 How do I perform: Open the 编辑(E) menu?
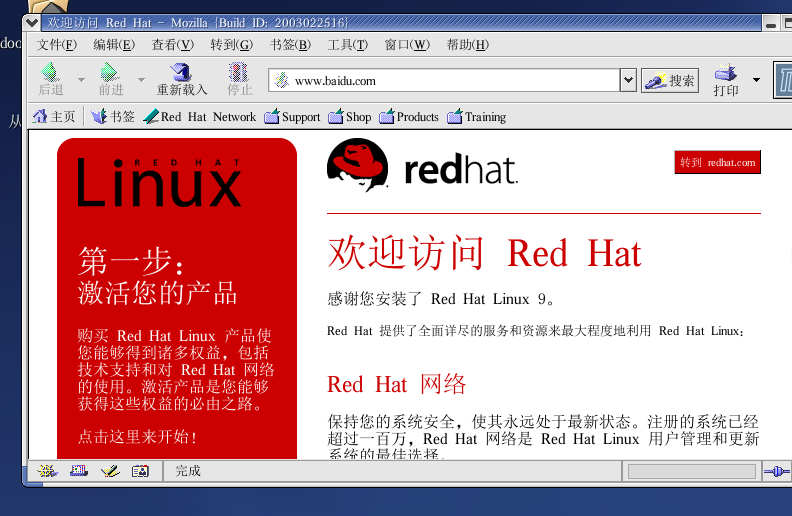(114, 45)
